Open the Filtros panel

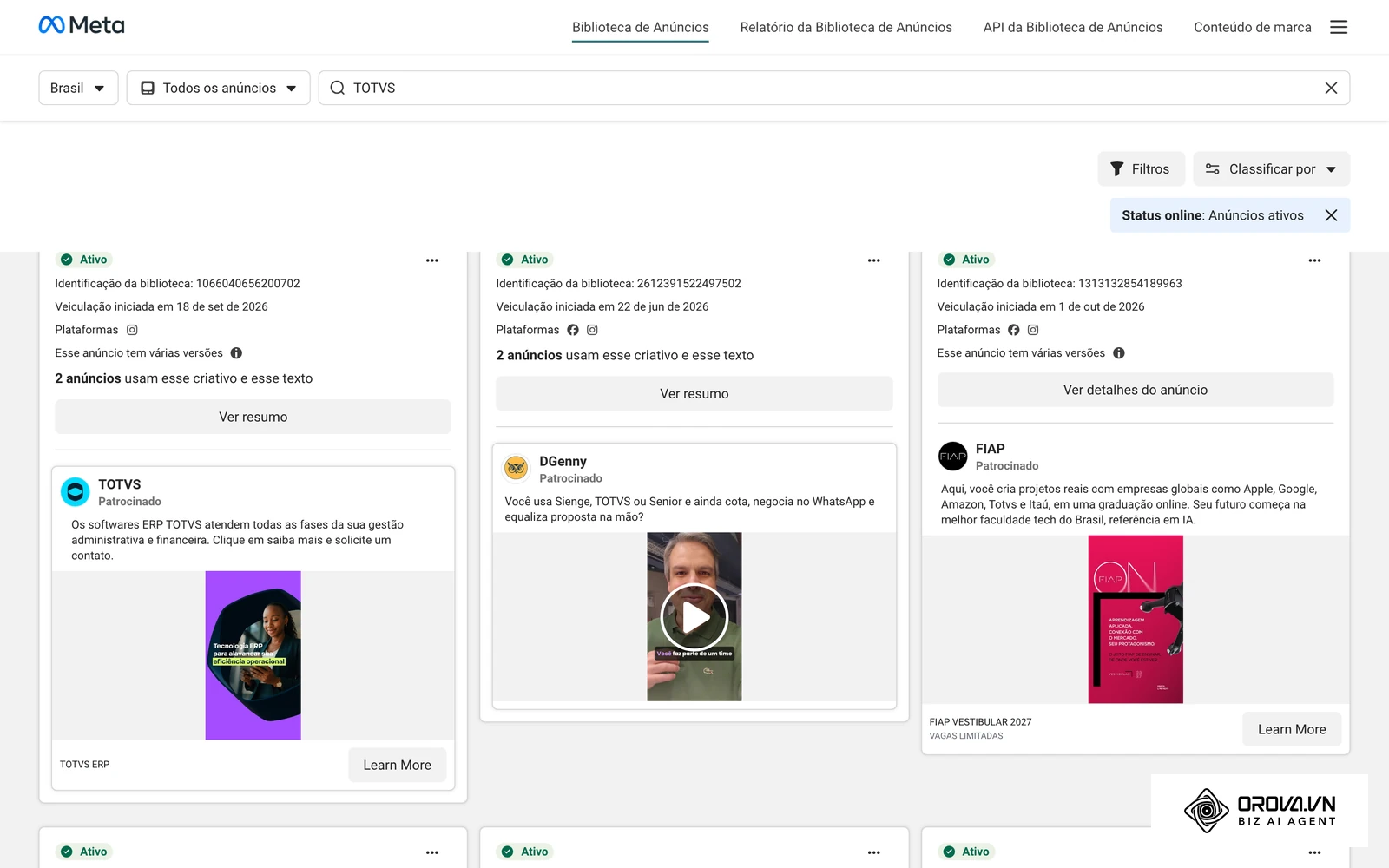[x=1141, y=169]
